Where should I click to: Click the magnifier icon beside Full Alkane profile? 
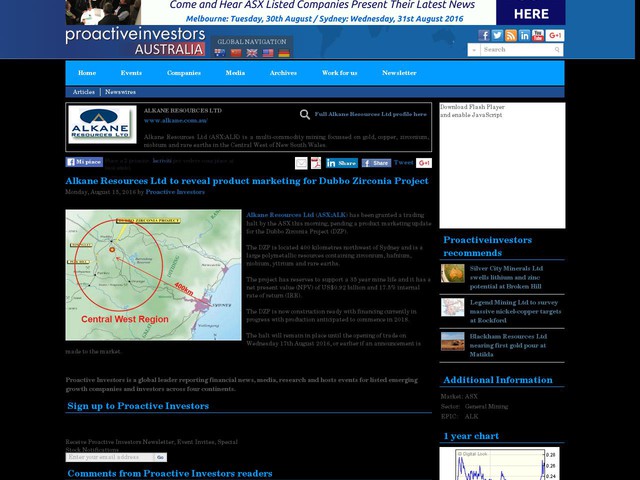(x=305, y=115)
